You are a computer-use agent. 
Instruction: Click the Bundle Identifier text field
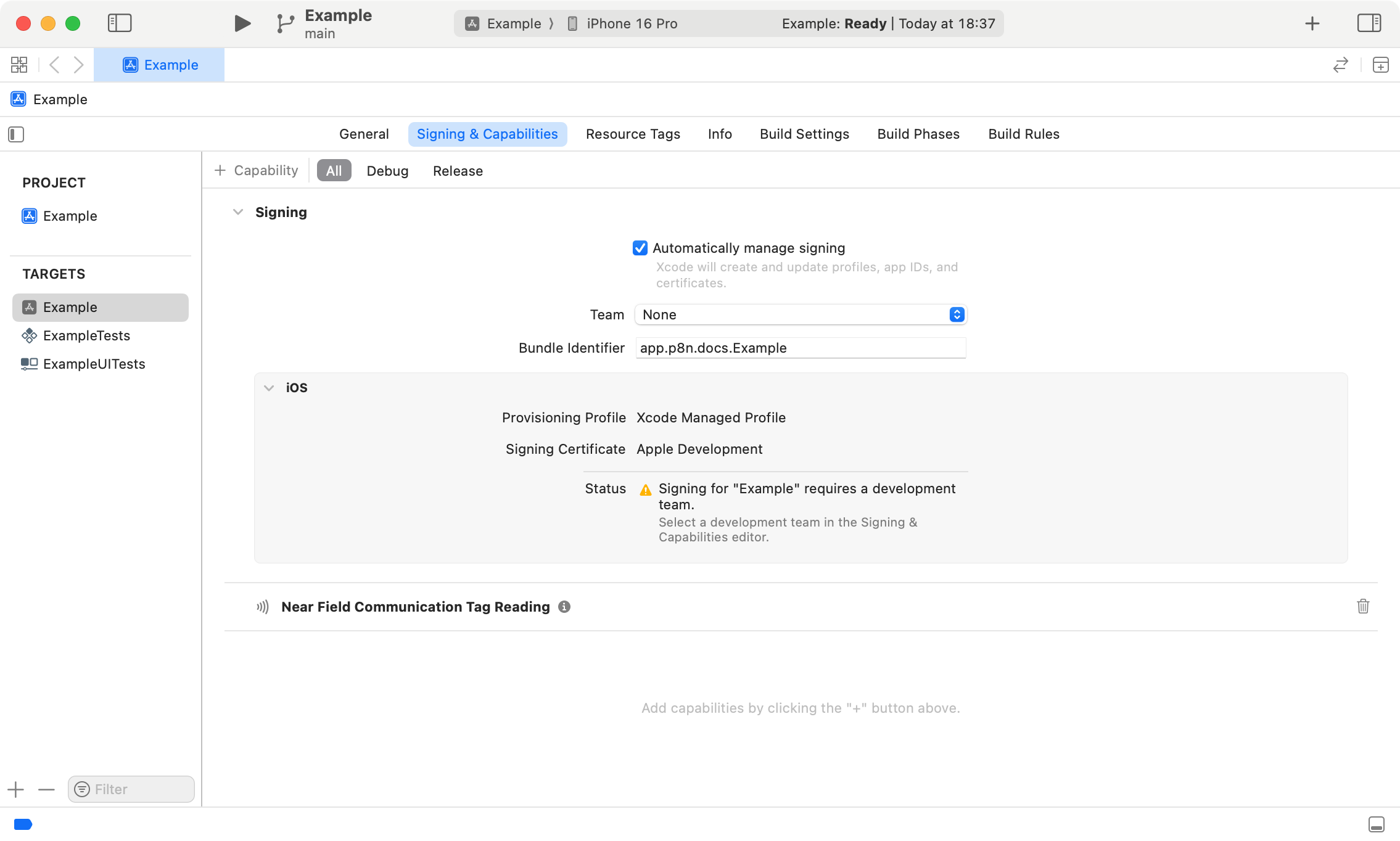[800, 348]
